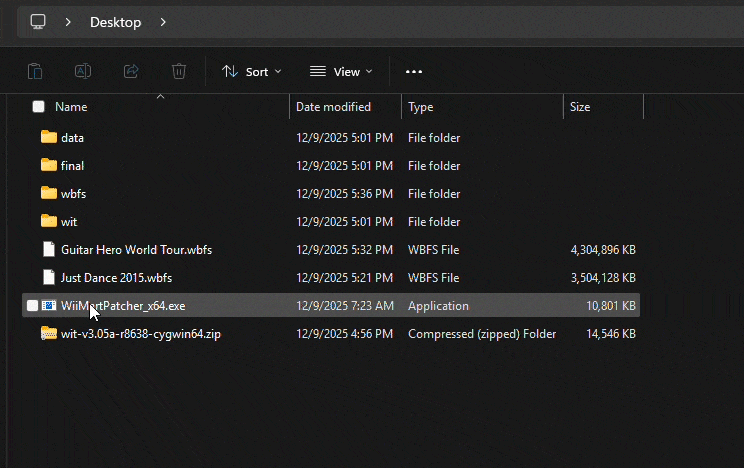Toggle the select-all checkbox beside Name
The height and width of the screenshot is (468, 744).
pyautogui.click(x=38, y=107)
